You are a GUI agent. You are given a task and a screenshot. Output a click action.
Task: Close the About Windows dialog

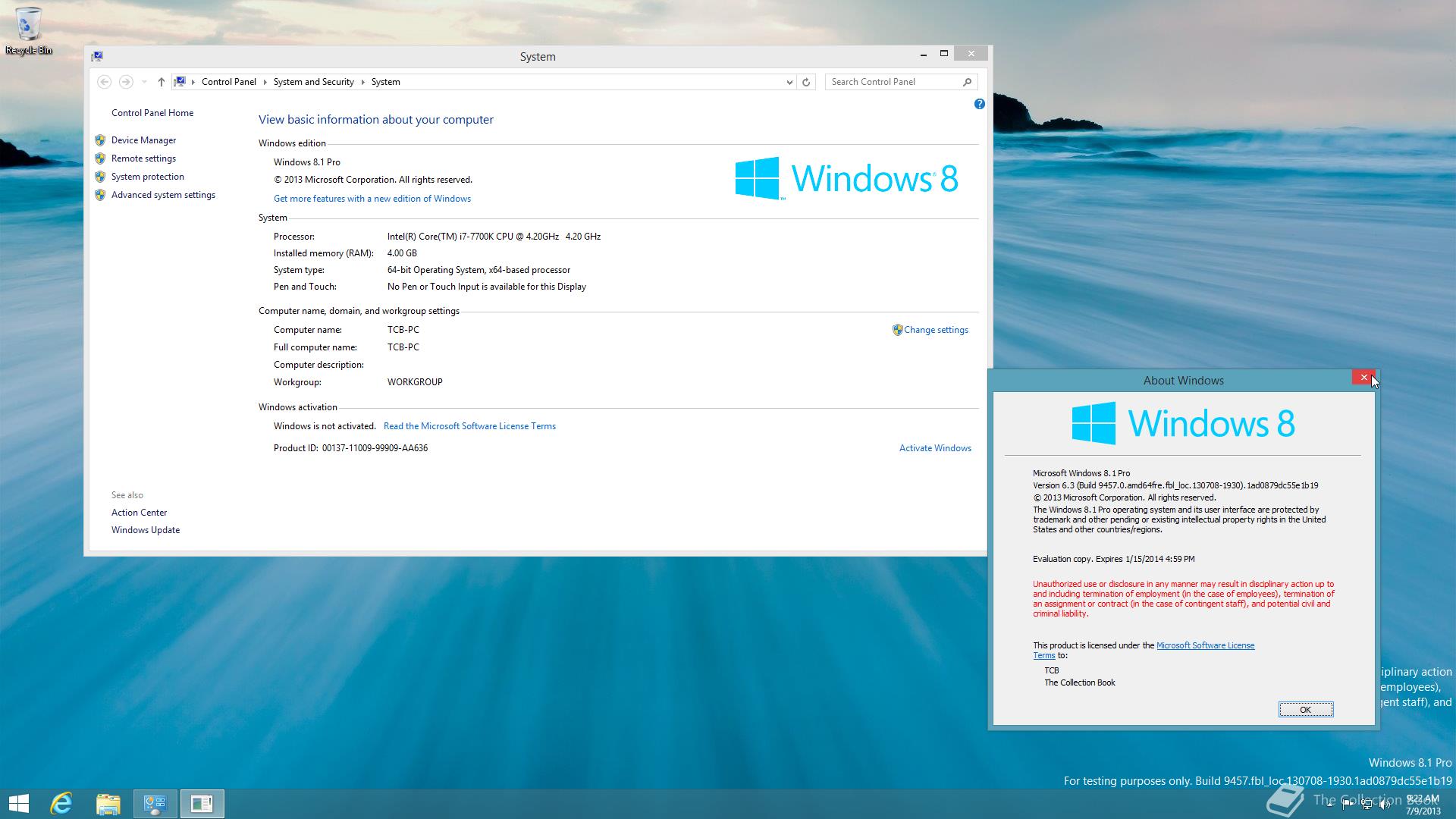[1363, 378]
